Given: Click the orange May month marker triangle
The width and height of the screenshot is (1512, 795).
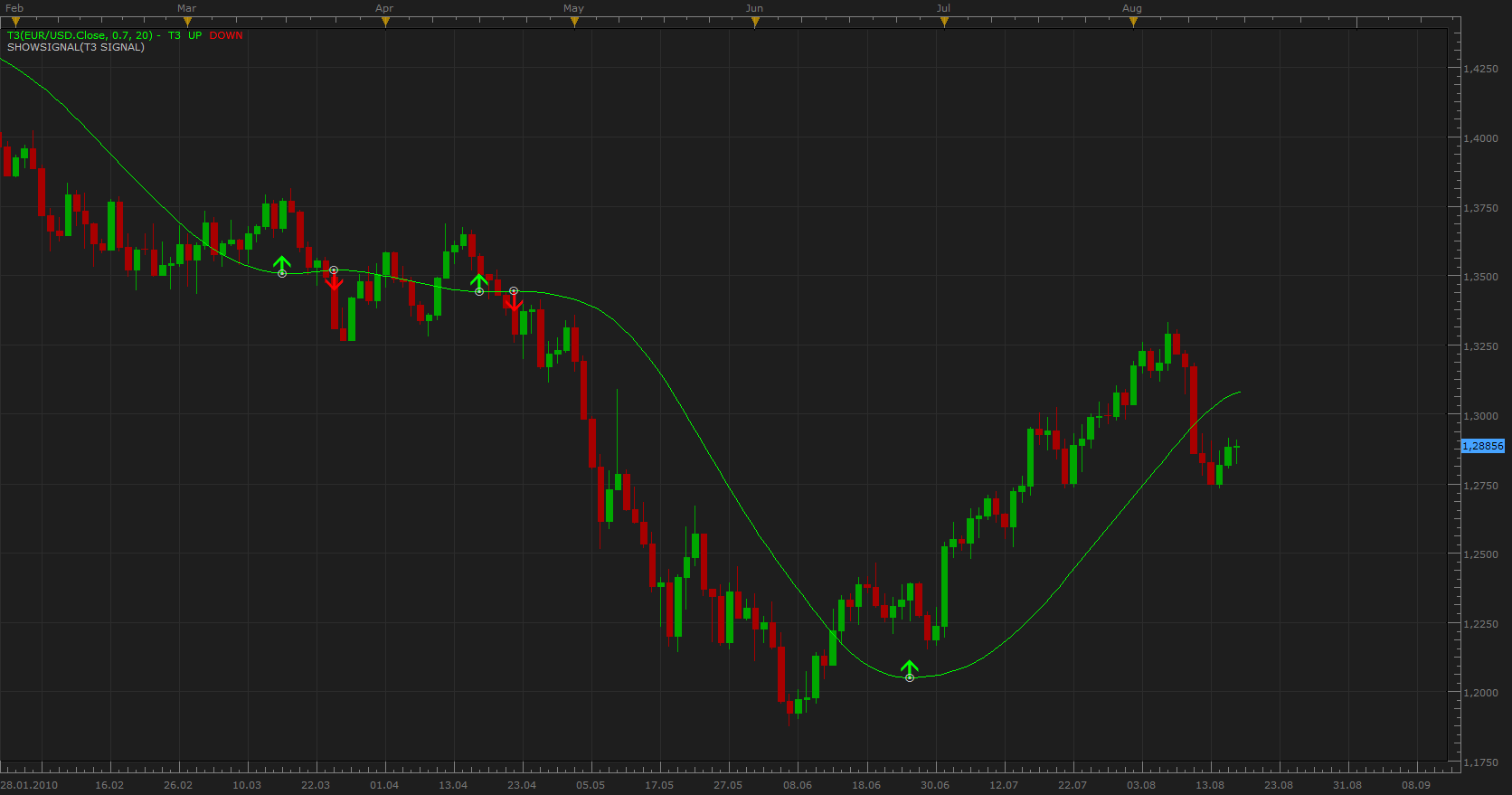Looking at the screenshot, I should (x=574, y=23).
